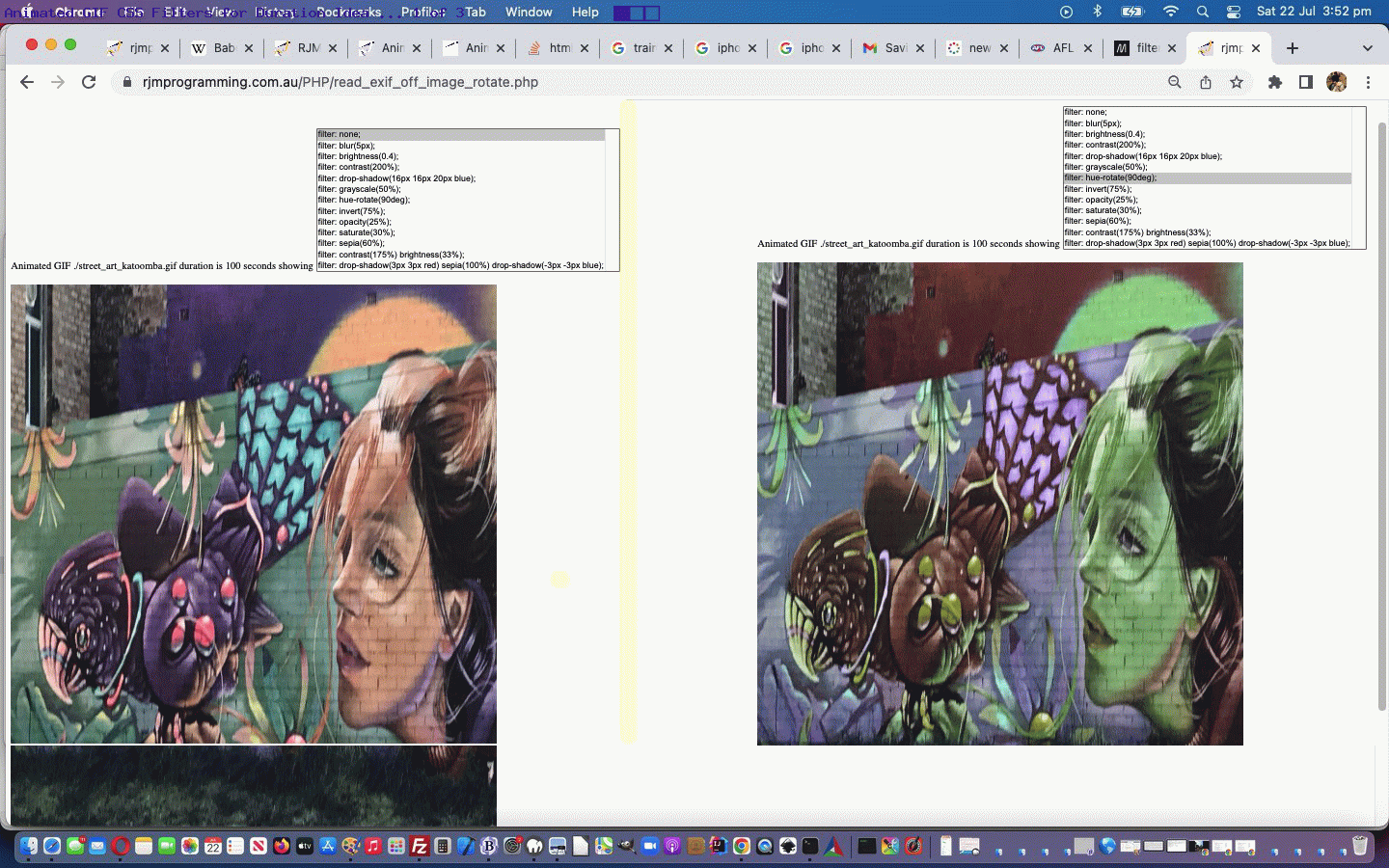Image resolution: width=1389 pixels, height=868 pixels.
Task: Open Opera browser from the Dock
Action: 121,846
